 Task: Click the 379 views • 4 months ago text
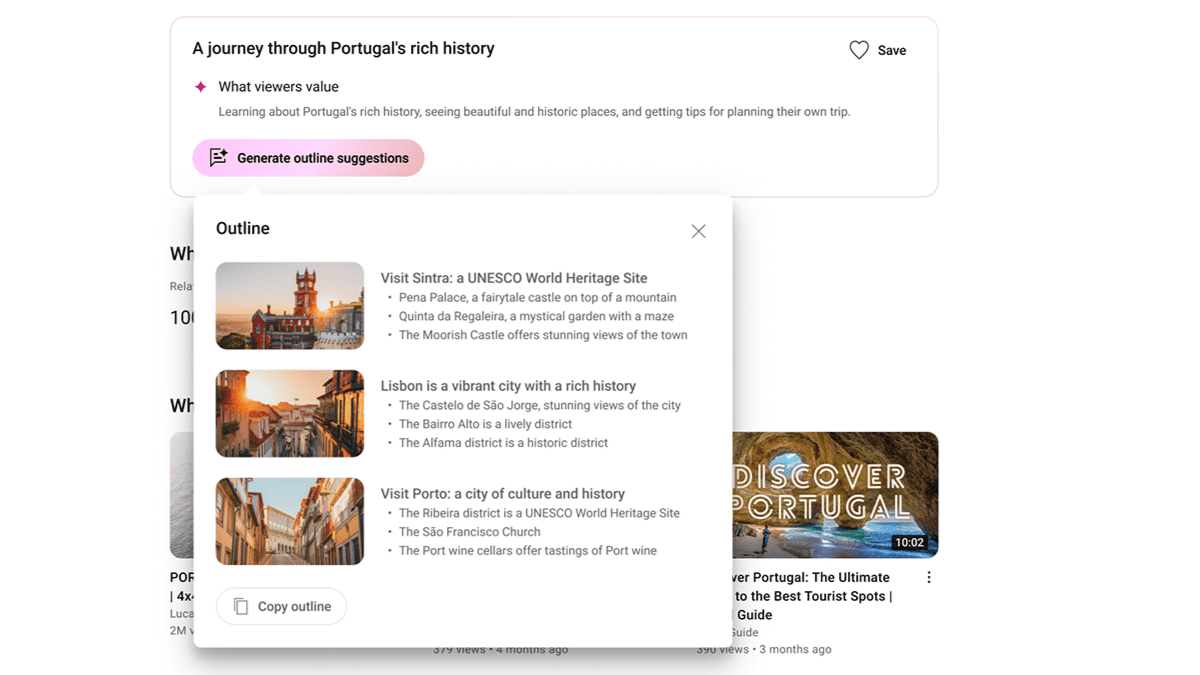pos(500,649)
